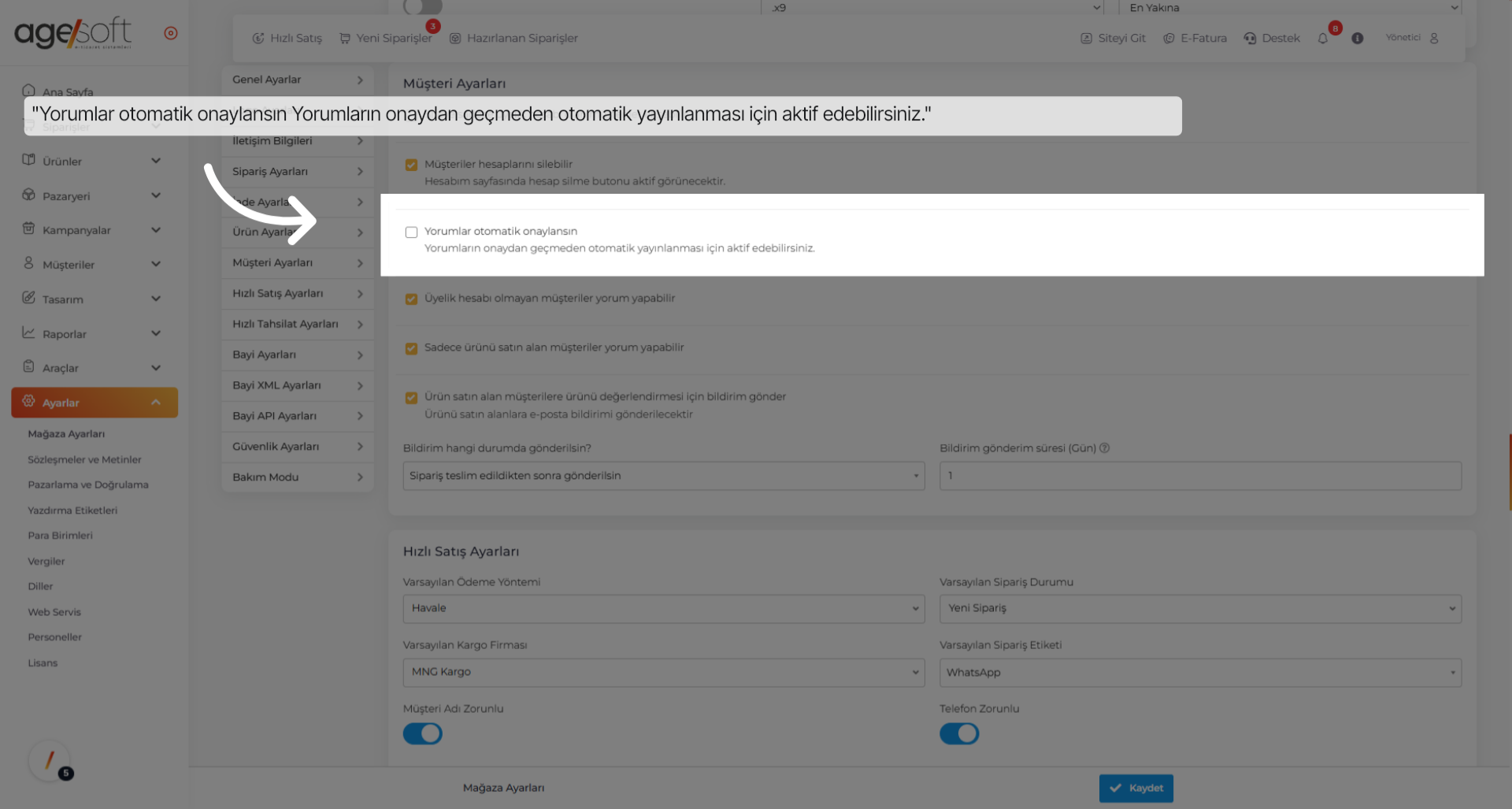The width and height of the screenshot is (1512, 809).
Task: Open Web Servis submenu item
Action: tap(54, 612)
